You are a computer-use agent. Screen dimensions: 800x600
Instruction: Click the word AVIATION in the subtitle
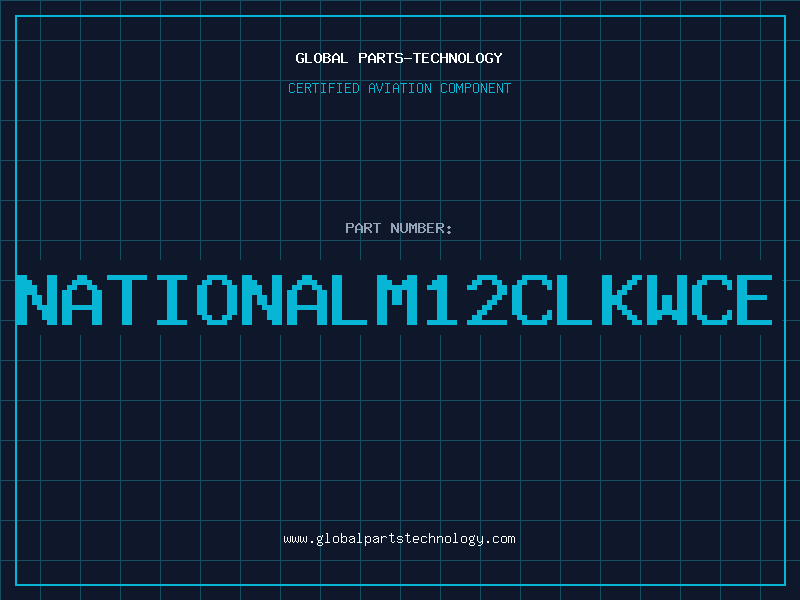[x=399, y=88]
